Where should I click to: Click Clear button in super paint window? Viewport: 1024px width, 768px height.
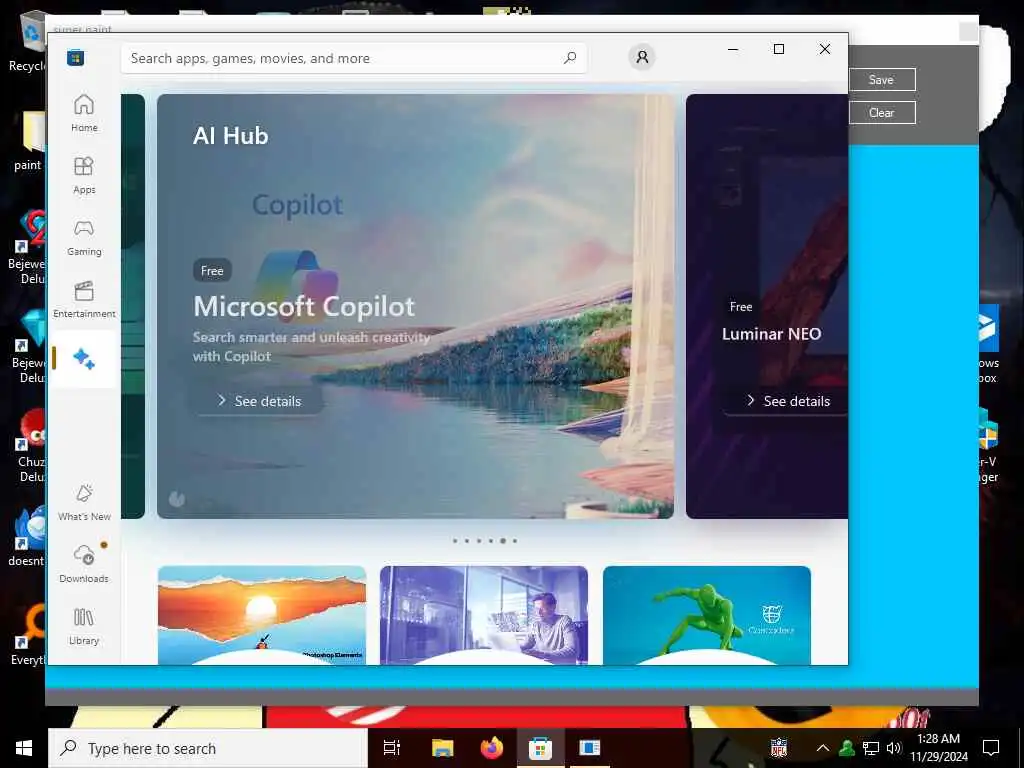[x=882, y=112]
